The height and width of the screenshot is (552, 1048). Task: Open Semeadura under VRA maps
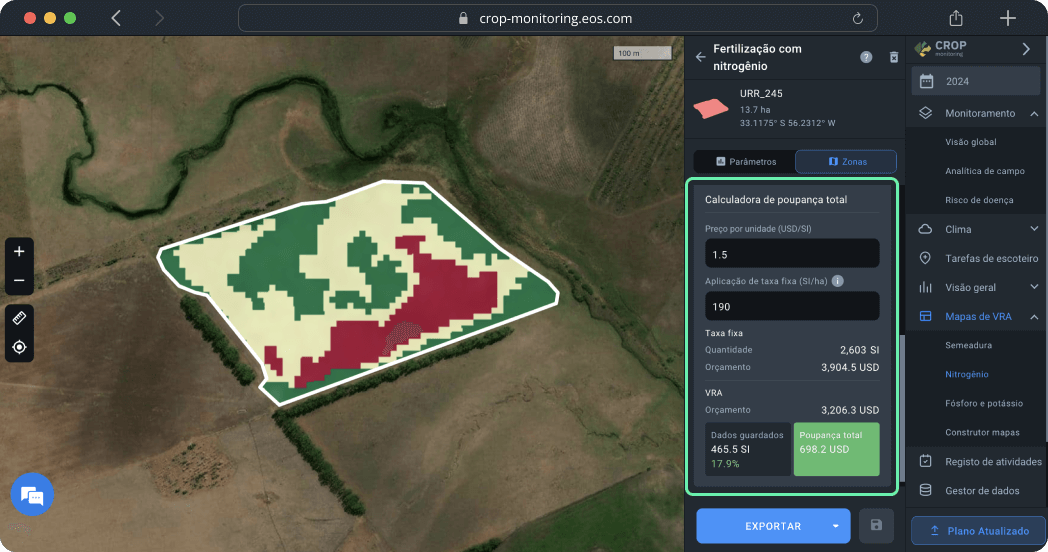tap(968, 345)
